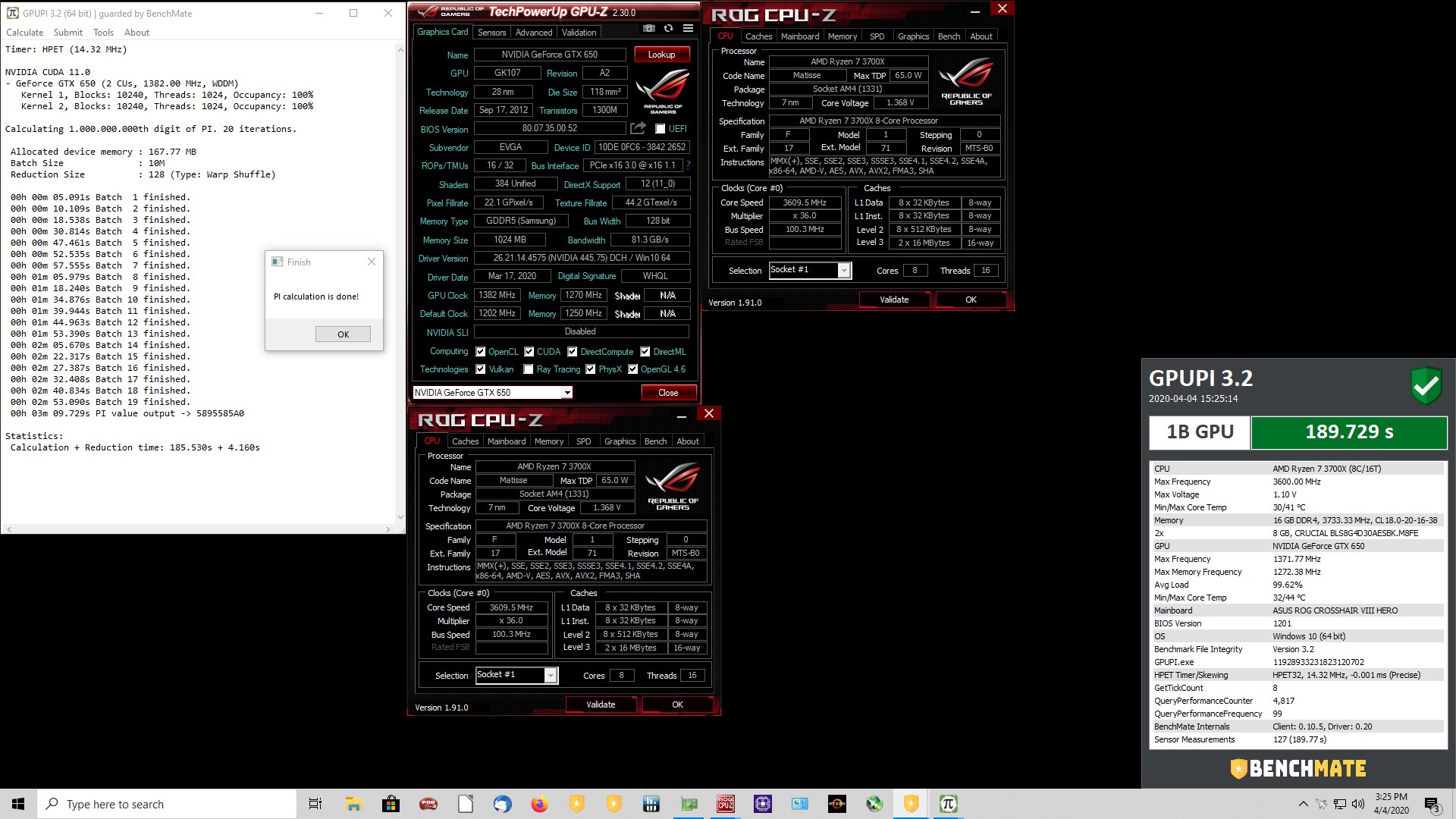Click the GPU-Z refresh arrows icon
Viewport: 1456px width, 819px height.
click(x=668, y=29)
